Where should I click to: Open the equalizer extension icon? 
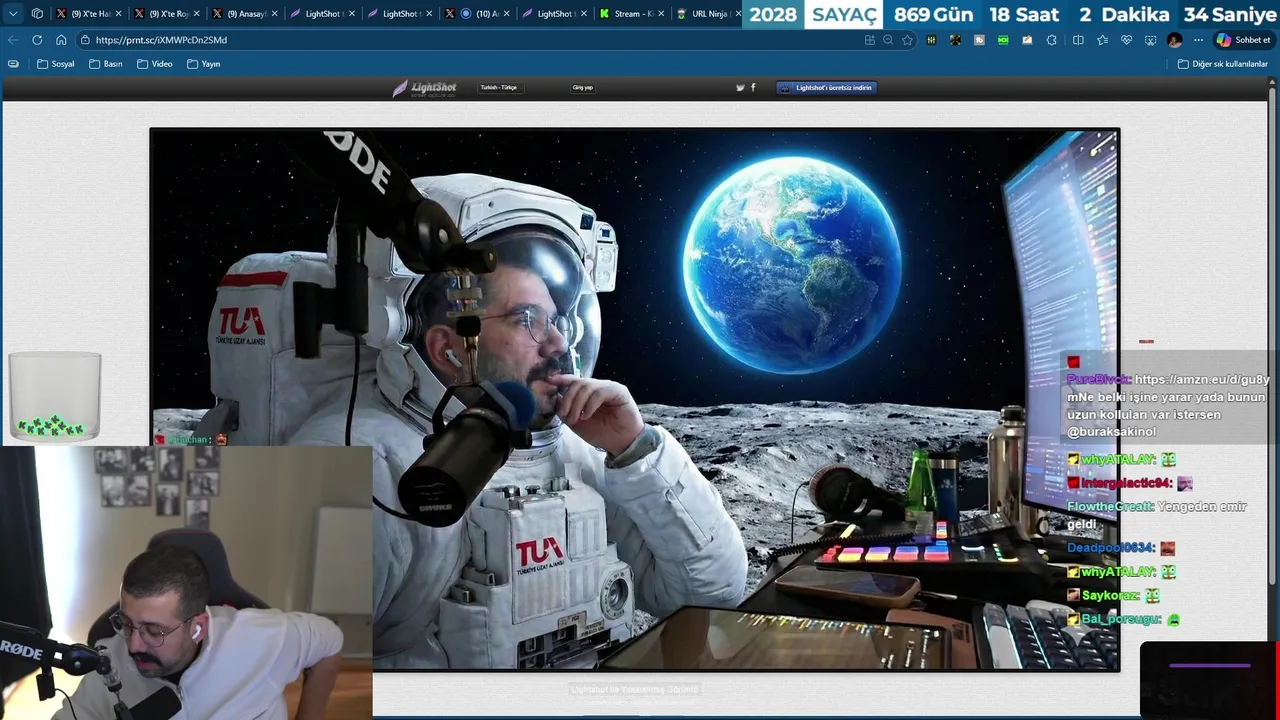[x=931, y=40]
